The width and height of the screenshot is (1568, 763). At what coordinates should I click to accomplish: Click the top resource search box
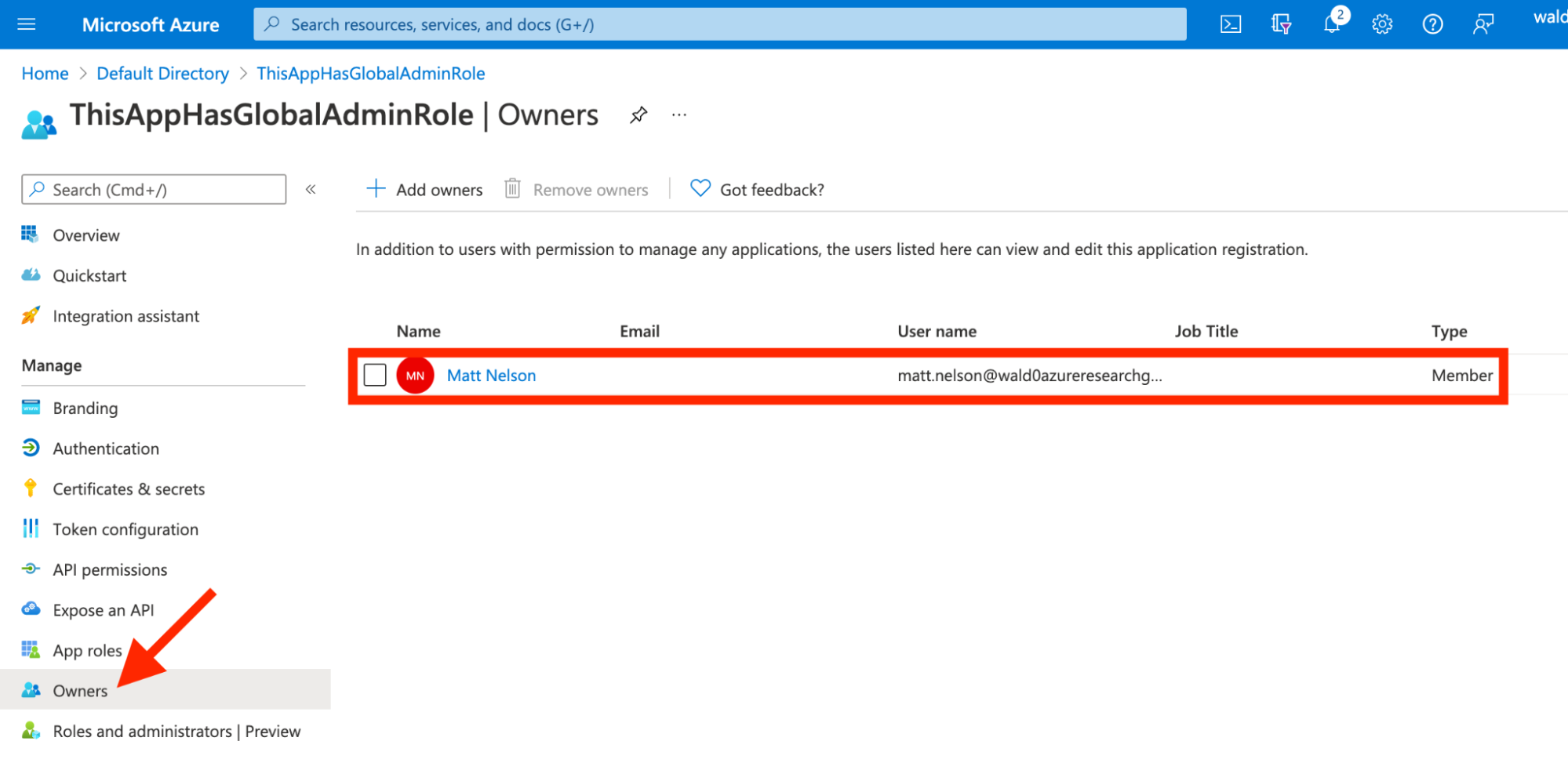pyautogui.click(x=719, y=24)
